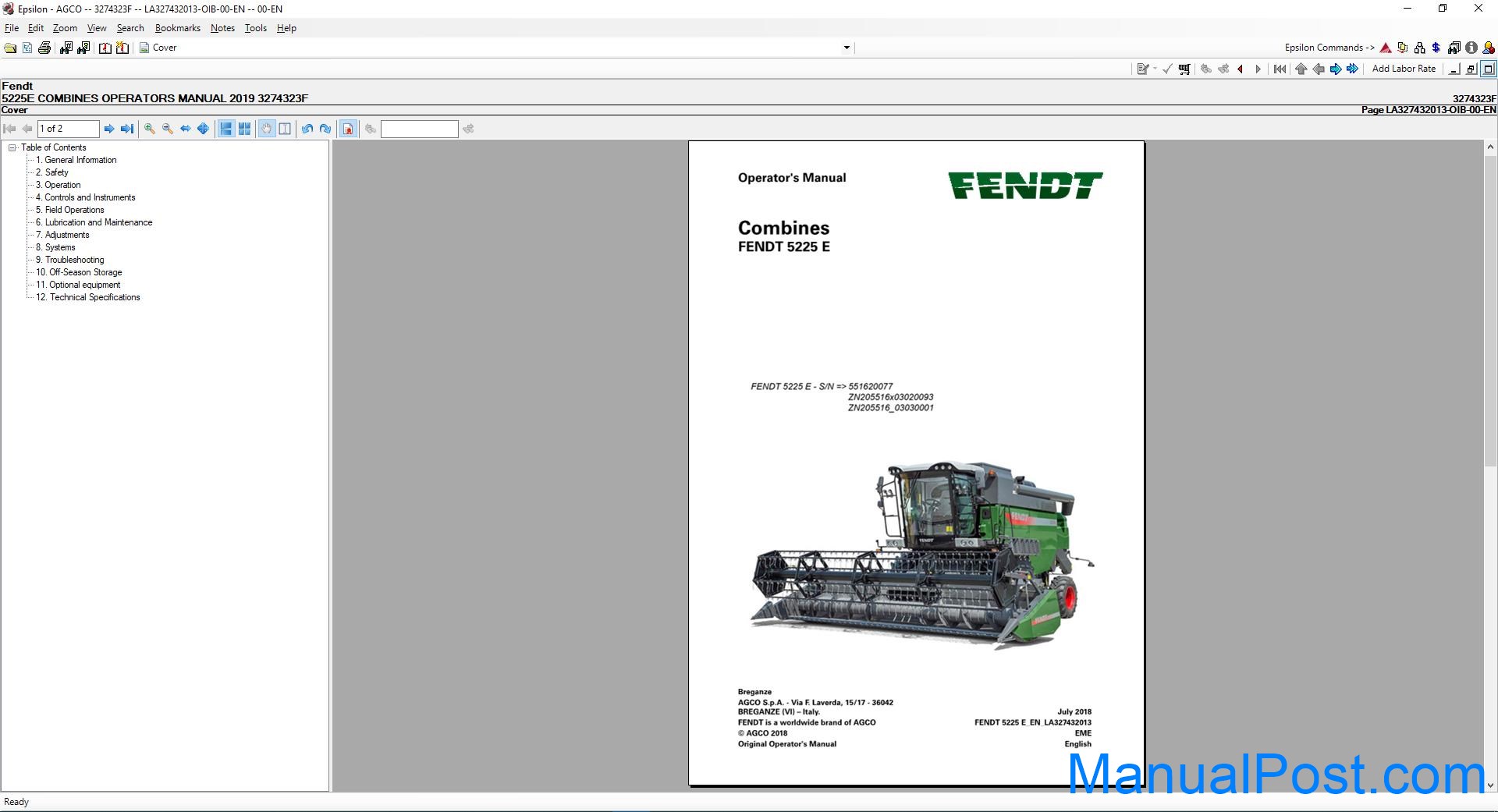Click the gray info circle icon

pos(1471,48)
